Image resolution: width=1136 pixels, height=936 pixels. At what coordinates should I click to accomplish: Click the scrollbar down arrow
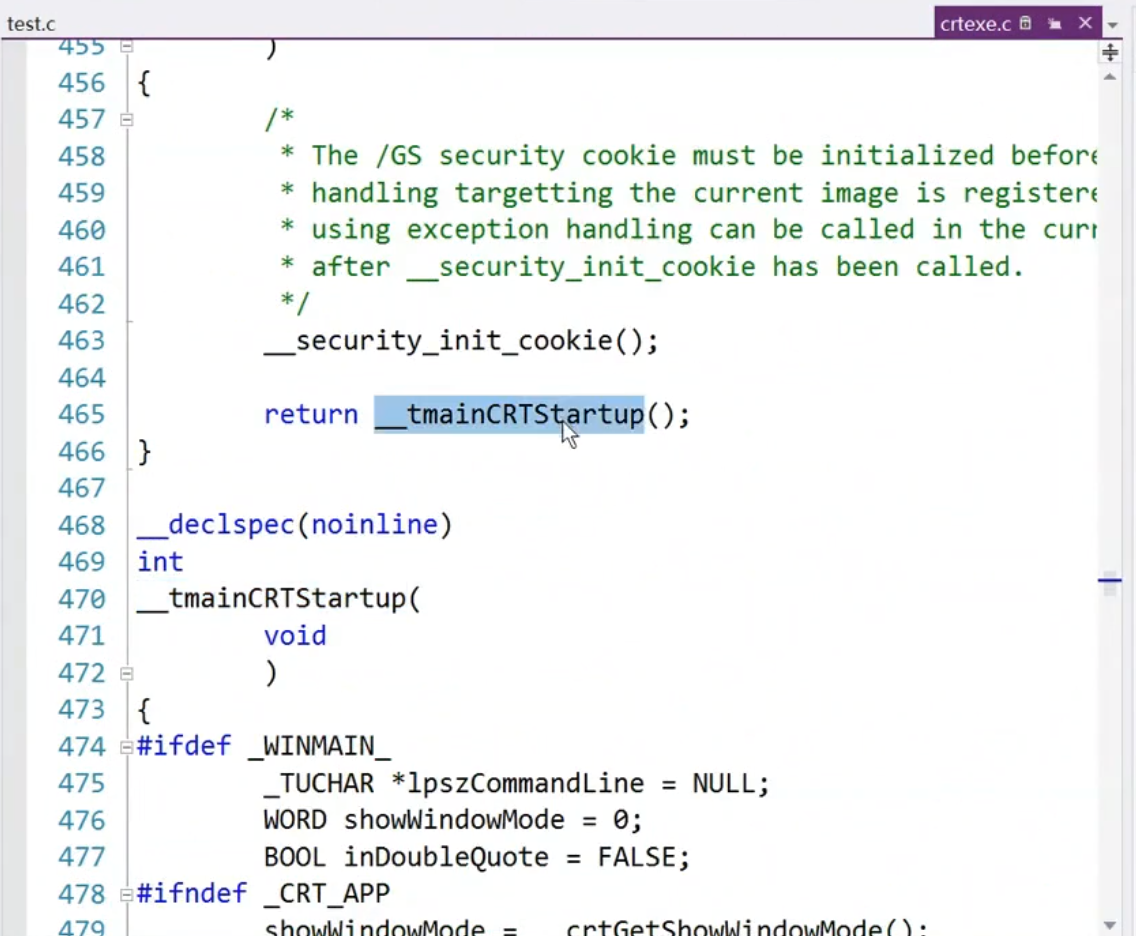(1110, 925)
